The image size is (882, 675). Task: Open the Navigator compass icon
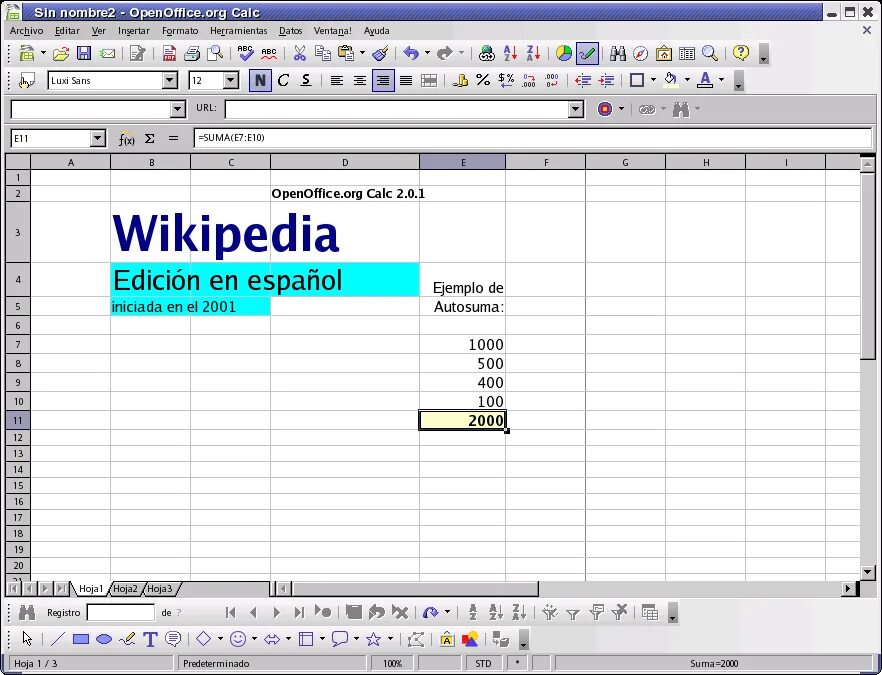tap(641, 53)
